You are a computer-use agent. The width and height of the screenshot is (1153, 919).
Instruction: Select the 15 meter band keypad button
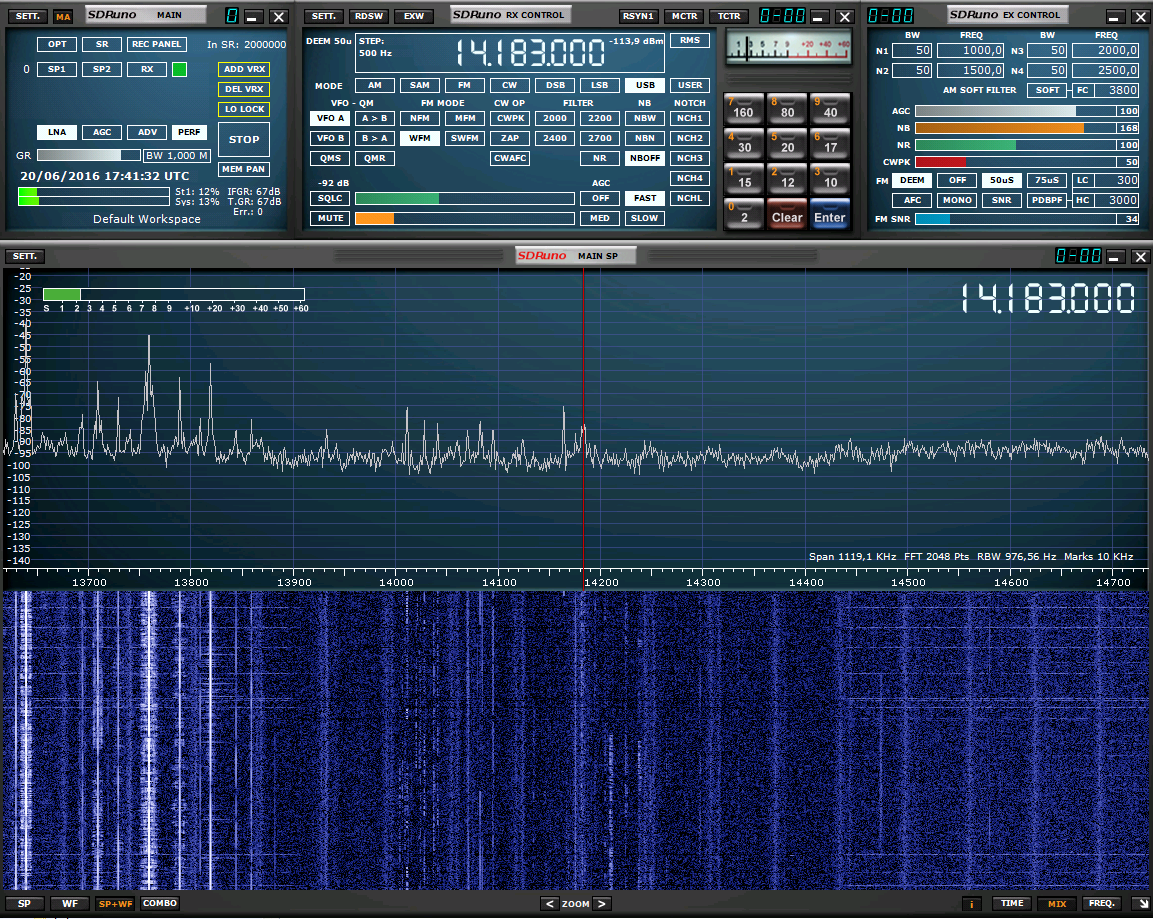(x=743, y=179)
